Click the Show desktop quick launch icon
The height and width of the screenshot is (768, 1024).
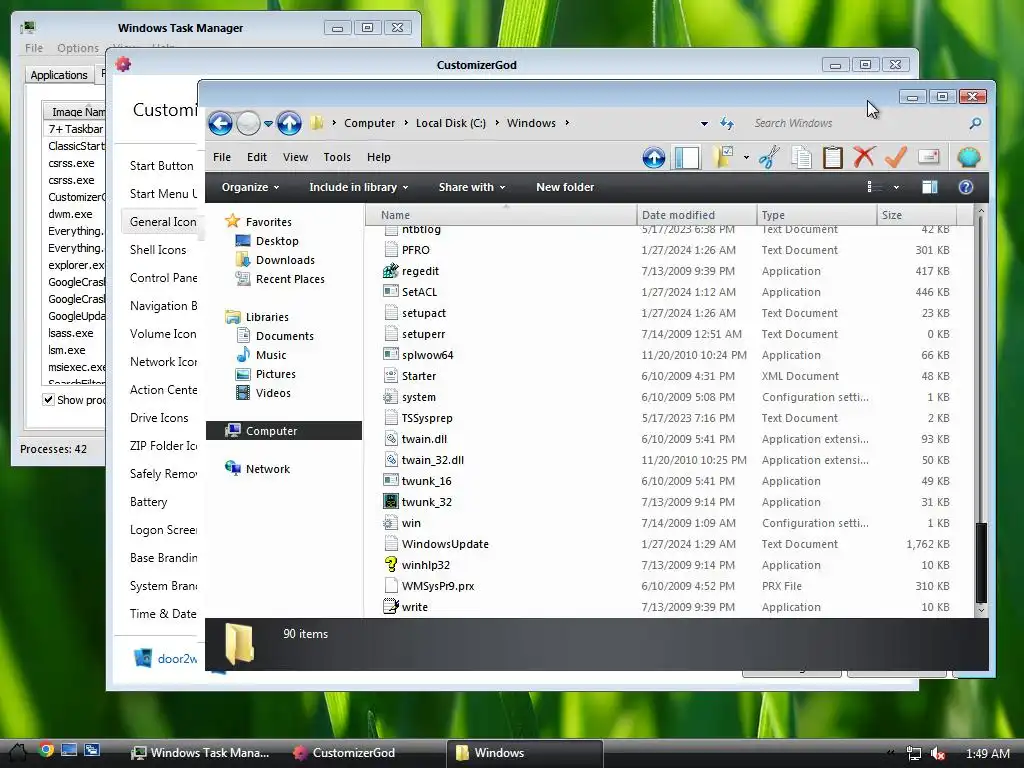(x=69, y=750)
